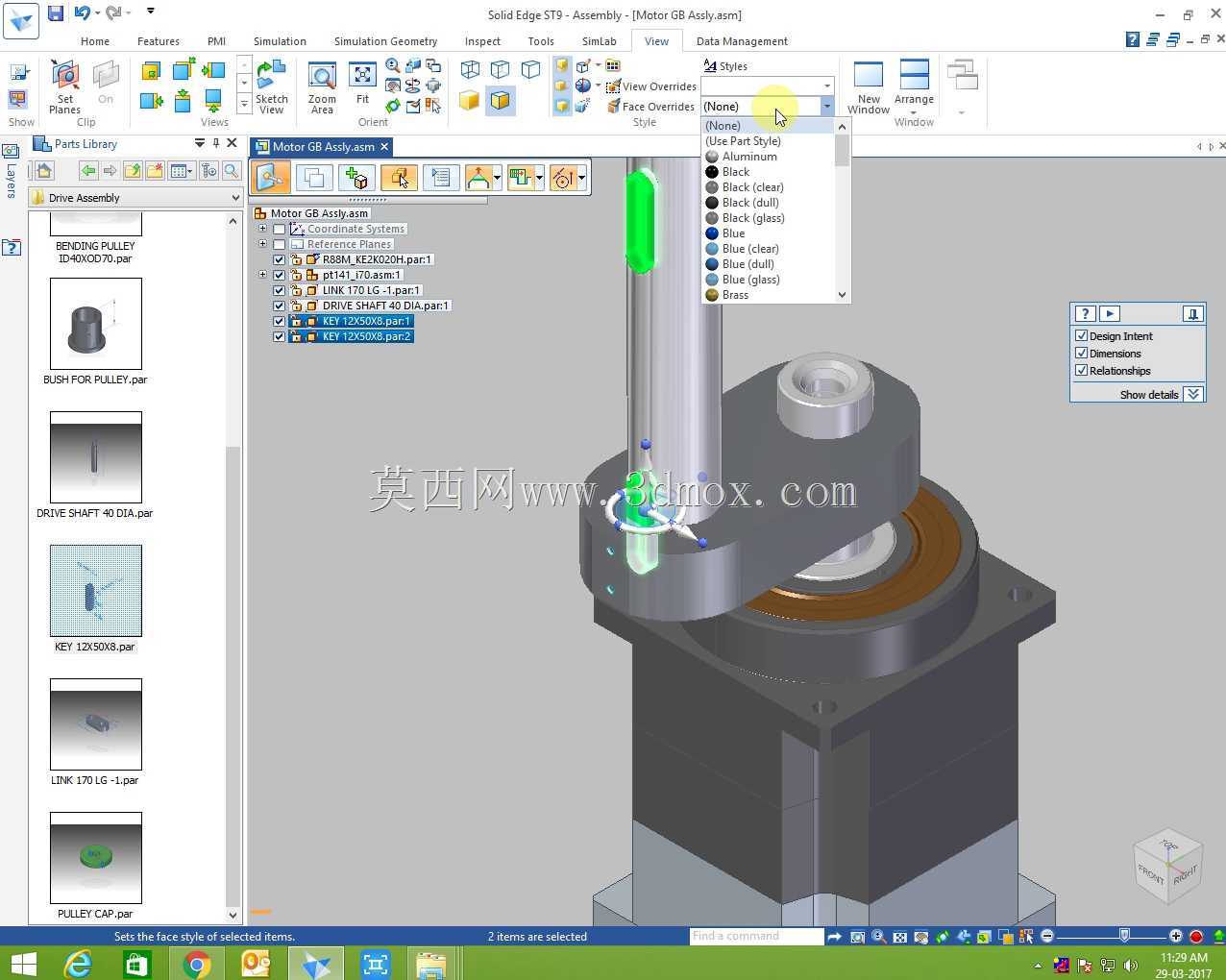Click the Solid Edge application button
The width and height of the screenshot is (1226, 980).
[20, 20]
